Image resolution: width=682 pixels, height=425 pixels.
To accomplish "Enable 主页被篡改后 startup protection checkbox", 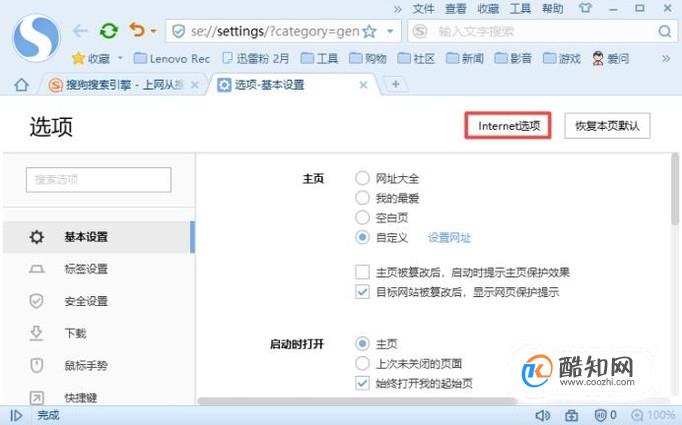I will pyautogui.click(x=362, y=272).
